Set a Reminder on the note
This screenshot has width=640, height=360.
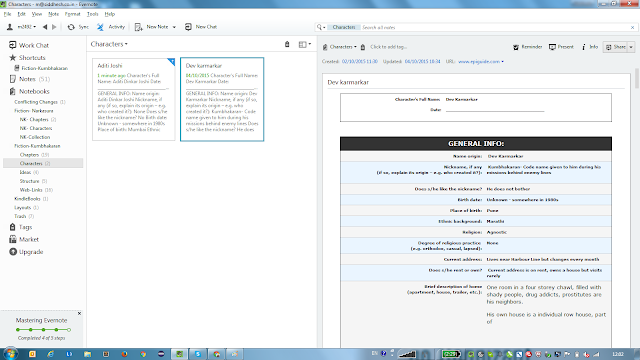coord(527,47)
